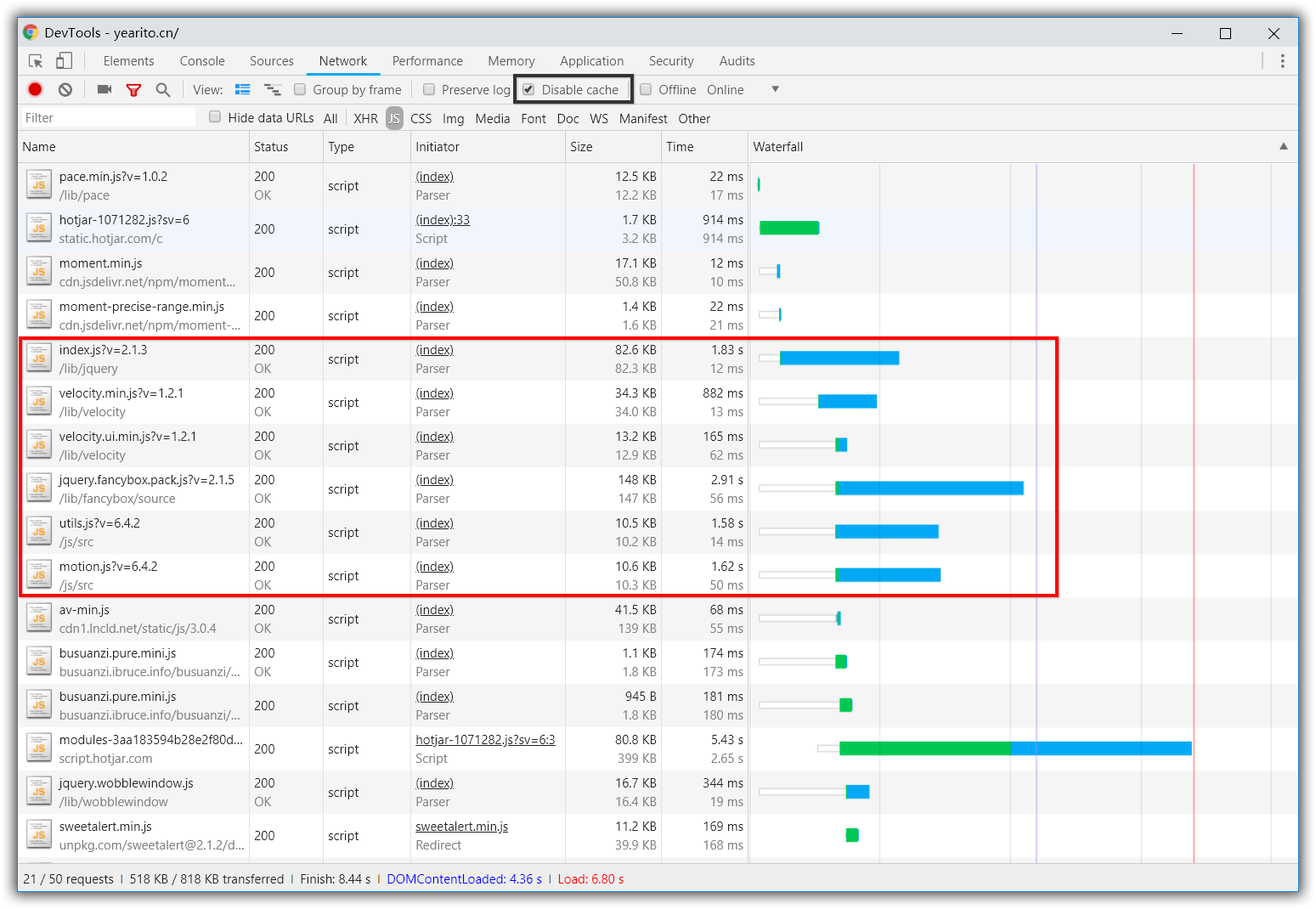Switch to the Console tab

(x=202, y=61)
